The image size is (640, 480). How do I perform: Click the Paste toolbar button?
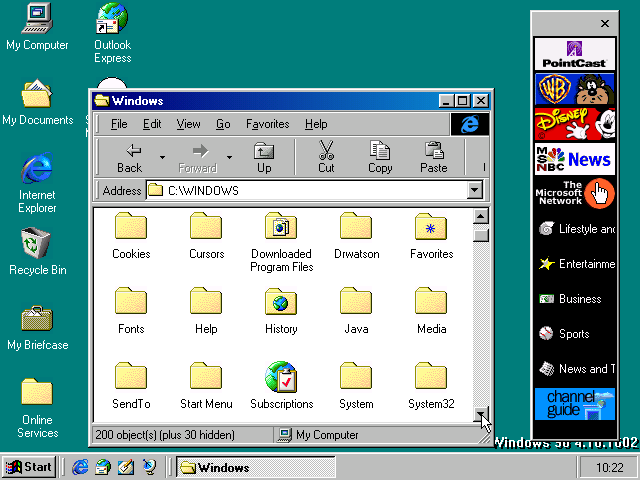[434, 158]
